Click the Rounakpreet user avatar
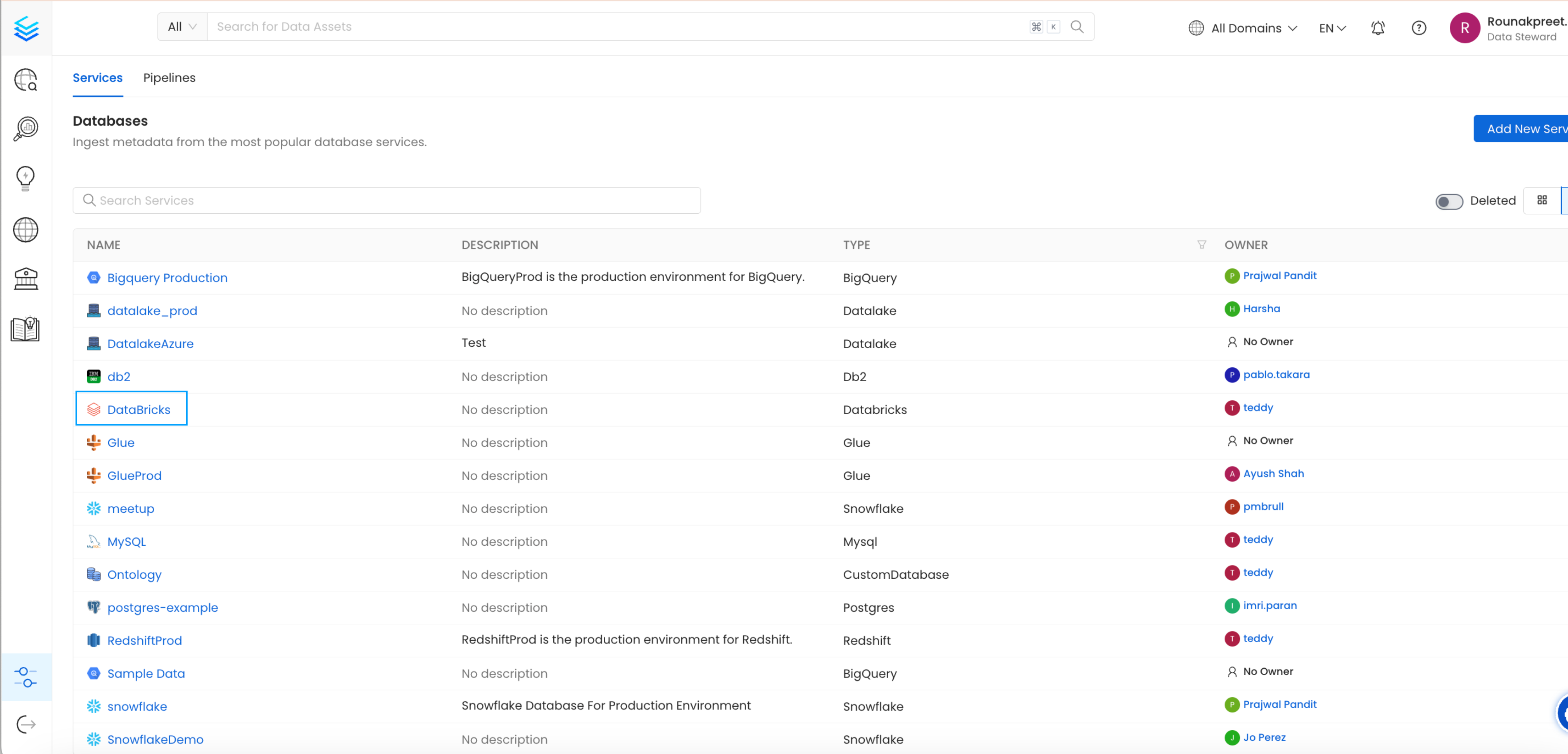The width and height of the screenshot is (1568, 754). tap(1463, 28)
